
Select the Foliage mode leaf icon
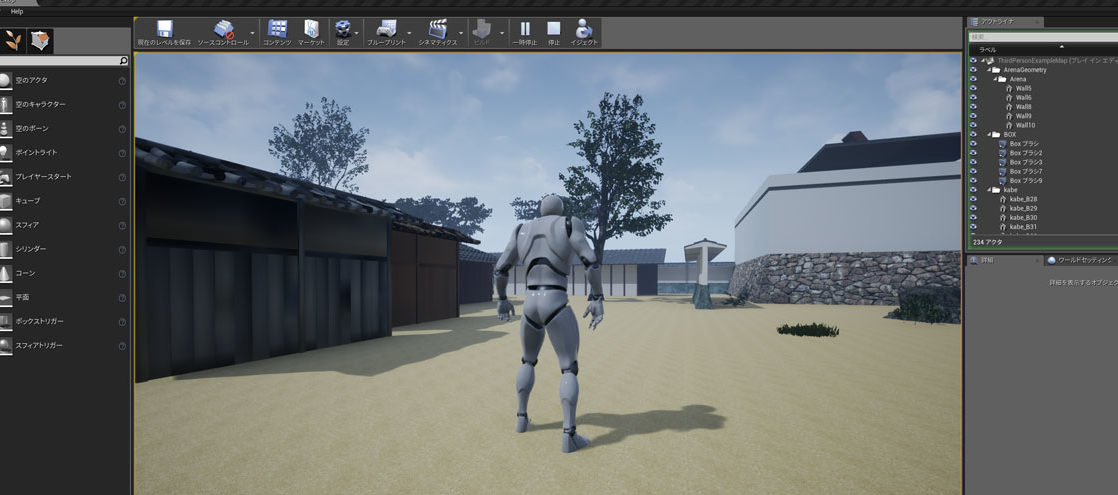point(14,40)
